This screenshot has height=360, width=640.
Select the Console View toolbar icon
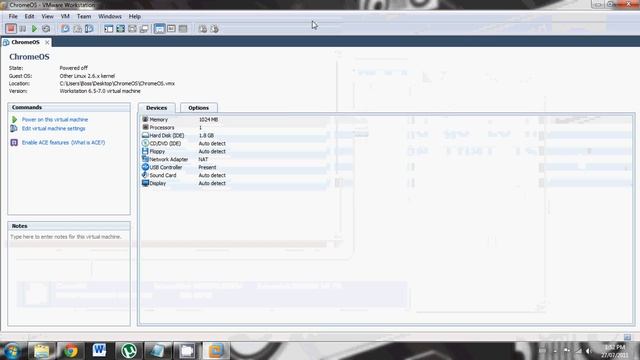(x=171, y=29)
